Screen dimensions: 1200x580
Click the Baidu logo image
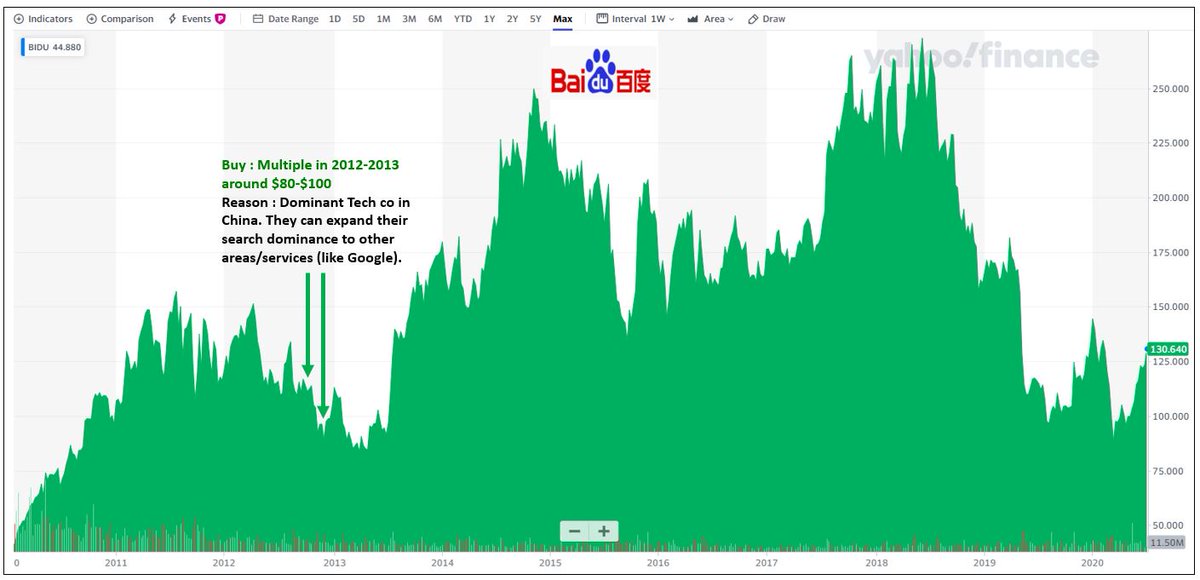pyautogui.click(x=603, y=72)
